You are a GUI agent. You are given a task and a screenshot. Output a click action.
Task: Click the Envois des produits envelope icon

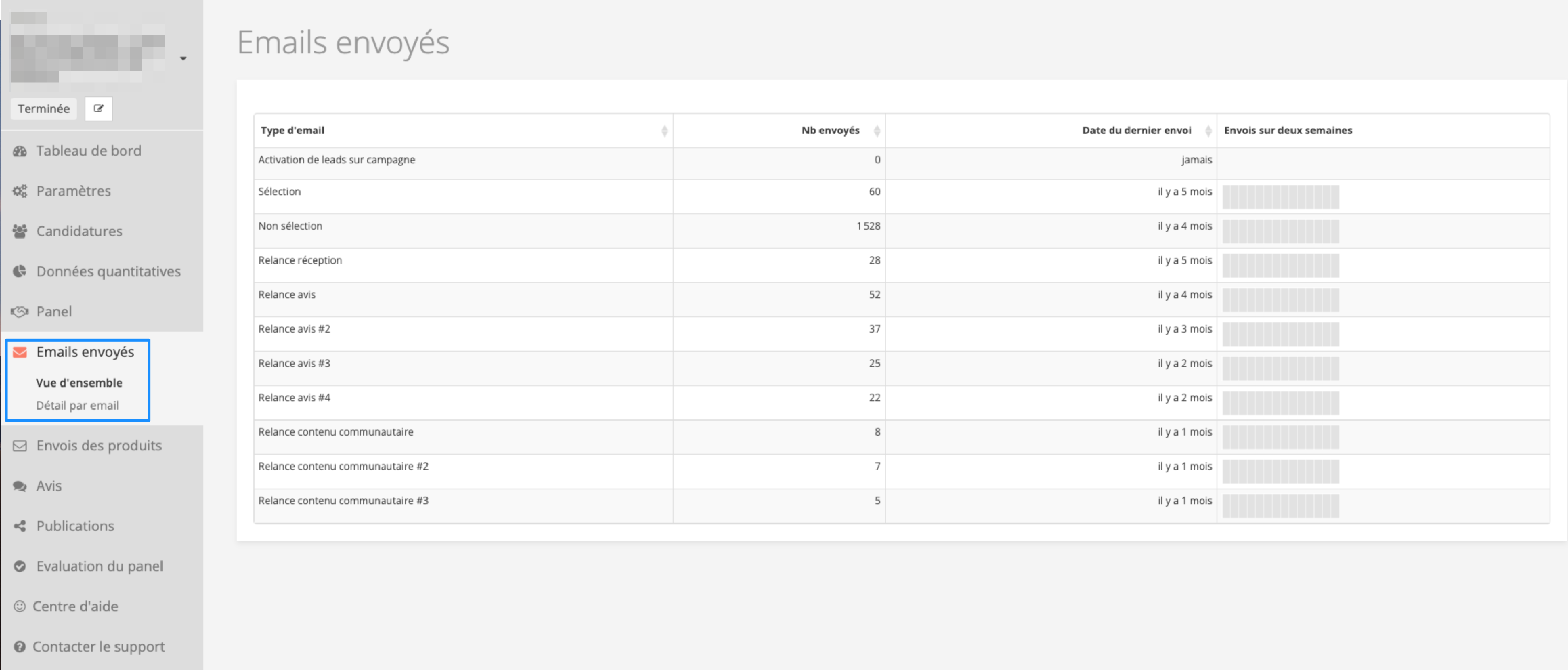click(x=19, y=446)
